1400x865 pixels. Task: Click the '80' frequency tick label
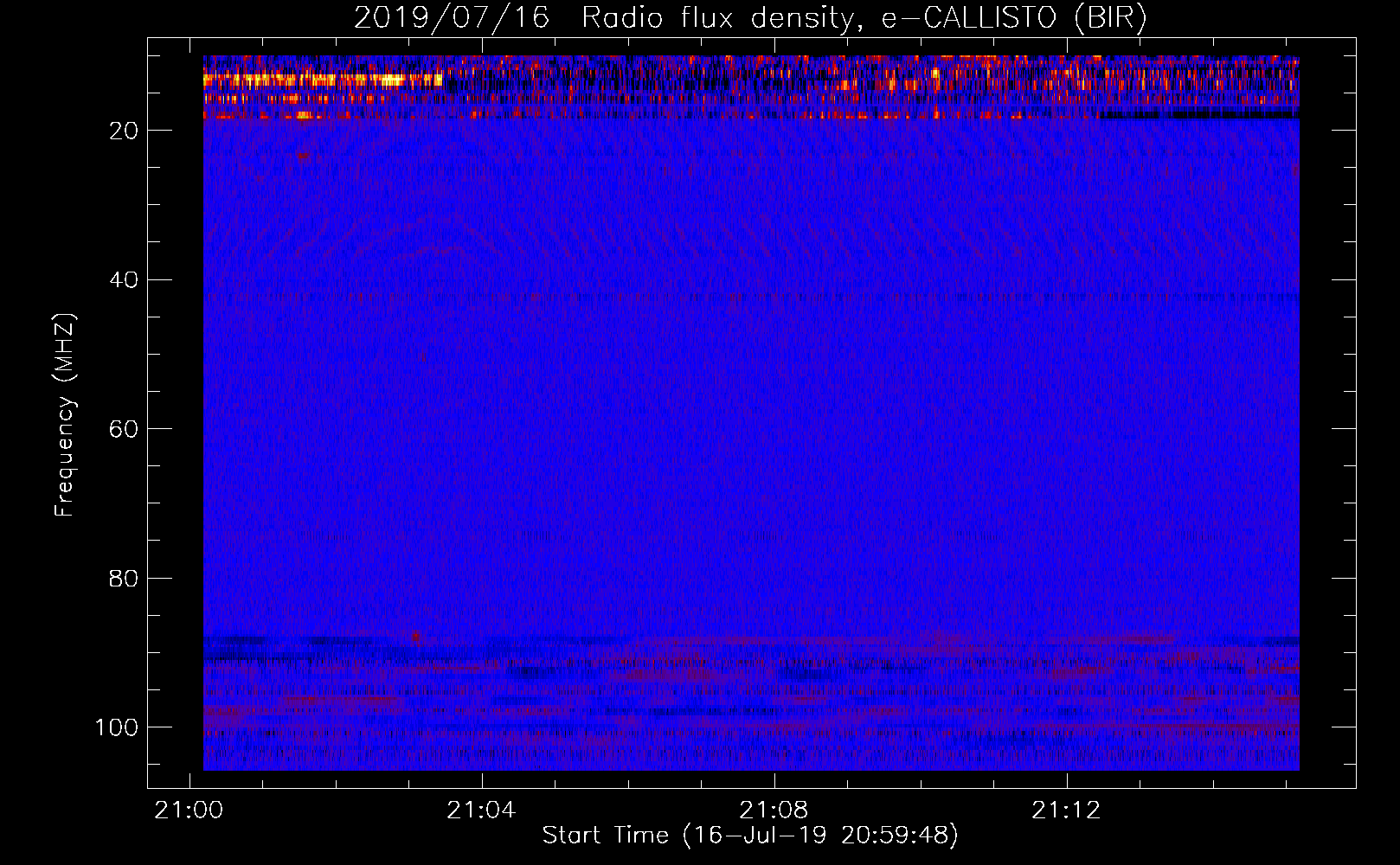[124, 579]
